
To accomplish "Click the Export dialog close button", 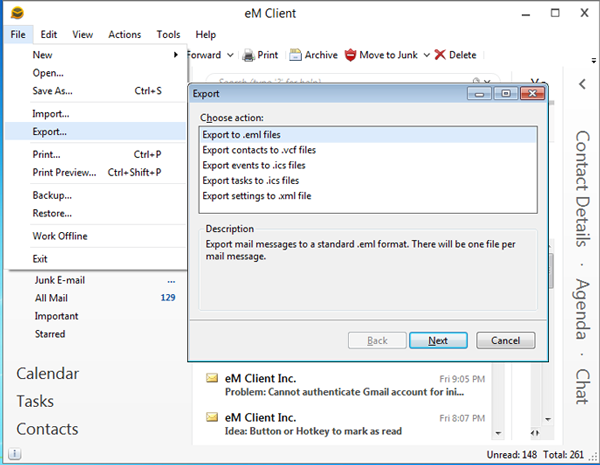I will pyautogui.click(x=532, y=93).
